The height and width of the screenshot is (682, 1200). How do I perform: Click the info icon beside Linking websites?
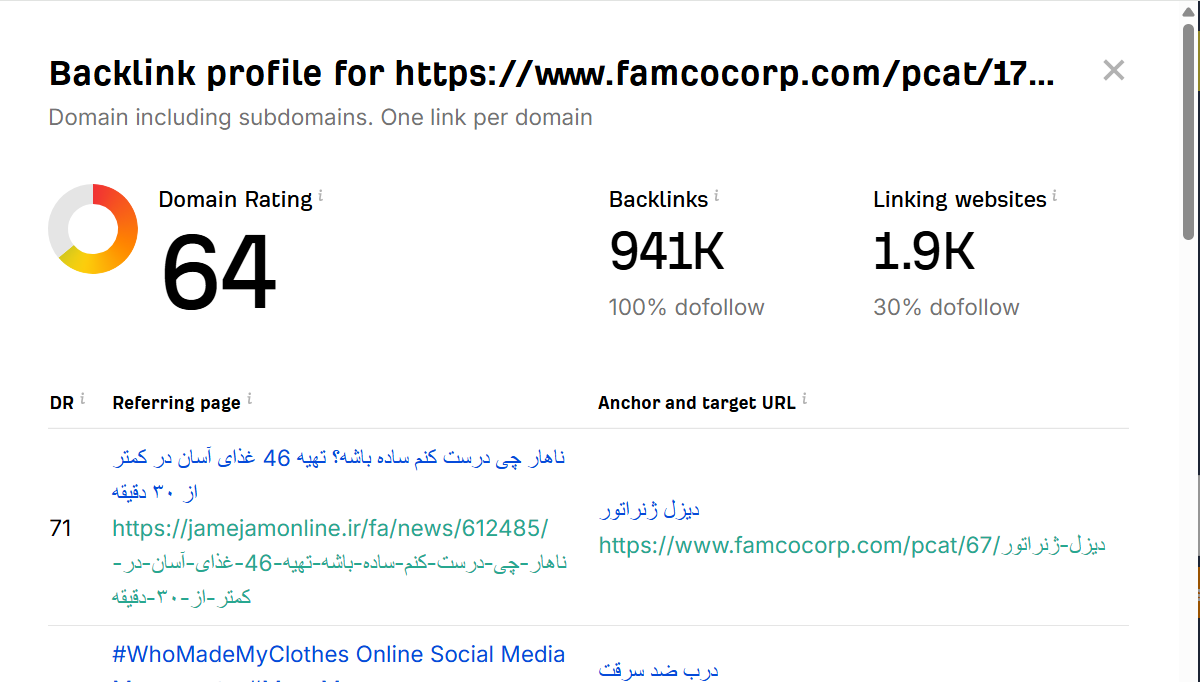(x=1055, y=196)
